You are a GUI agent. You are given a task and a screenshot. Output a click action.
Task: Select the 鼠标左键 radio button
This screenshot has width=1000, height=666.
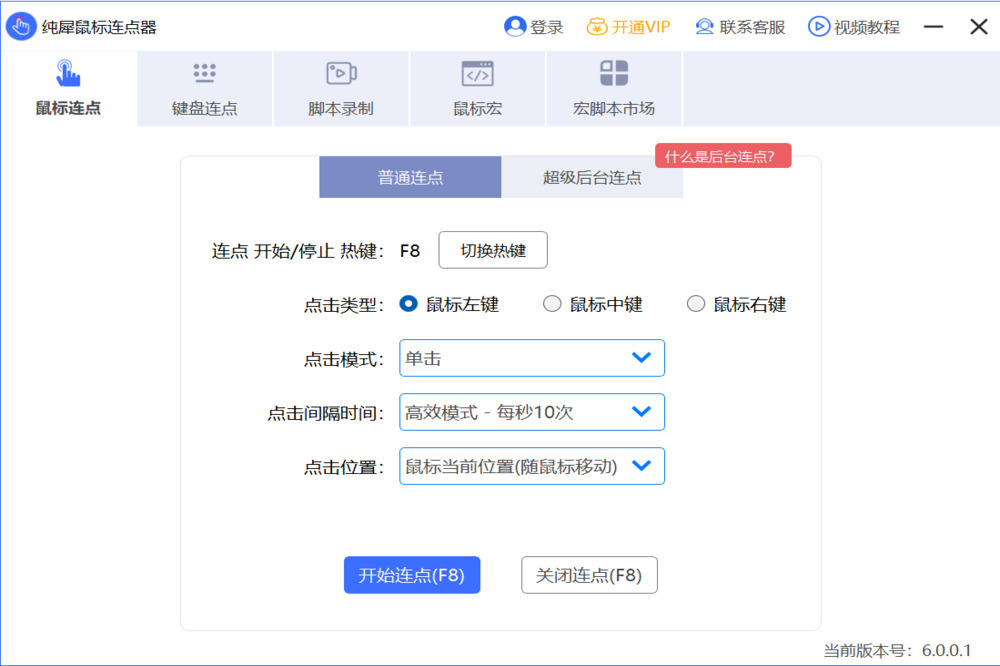[x=408, y=305]
